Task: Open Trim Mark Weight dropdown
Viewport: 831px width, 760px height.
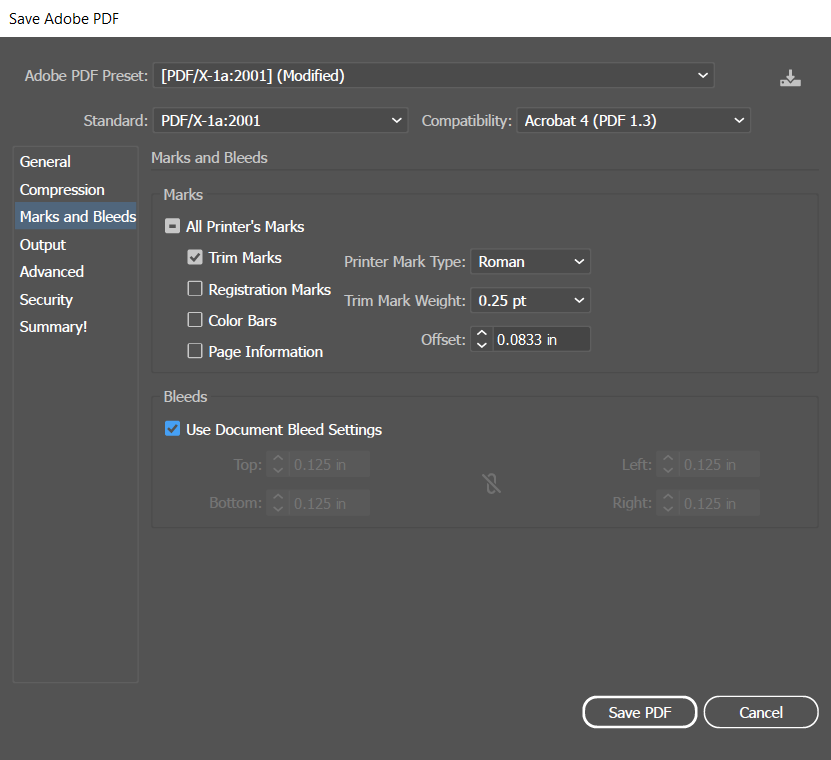Action: point(530,301)
